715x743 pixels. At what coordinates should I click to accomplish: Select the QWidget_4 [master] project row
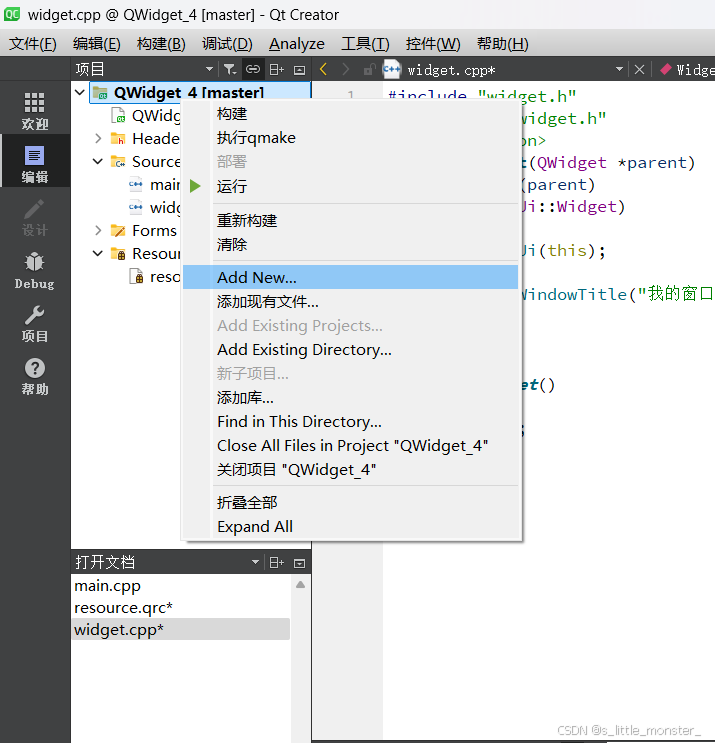coord(199,92)
